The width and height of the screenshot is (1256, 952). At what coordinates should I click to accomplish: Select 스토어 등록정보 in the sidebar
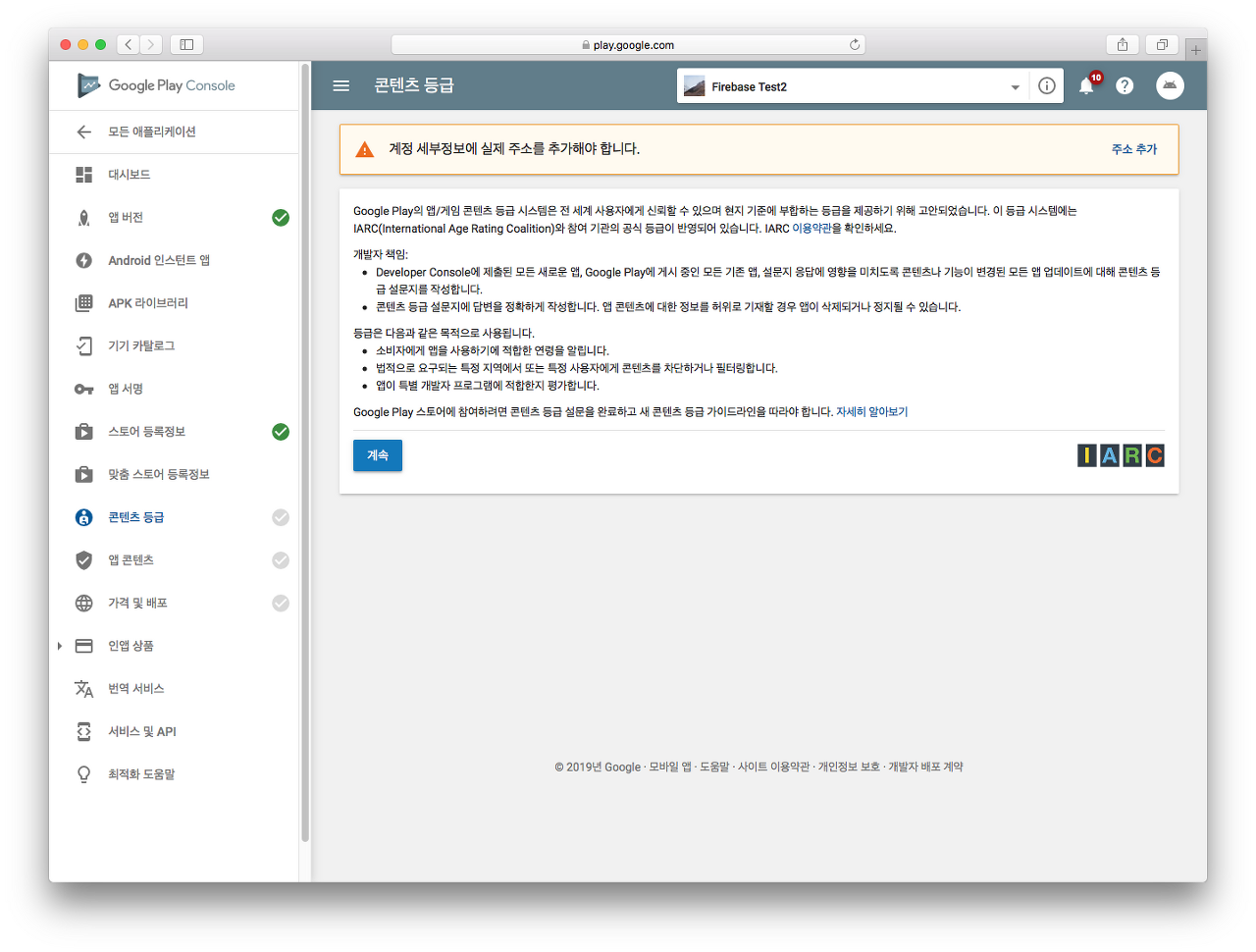coord(146,432)
